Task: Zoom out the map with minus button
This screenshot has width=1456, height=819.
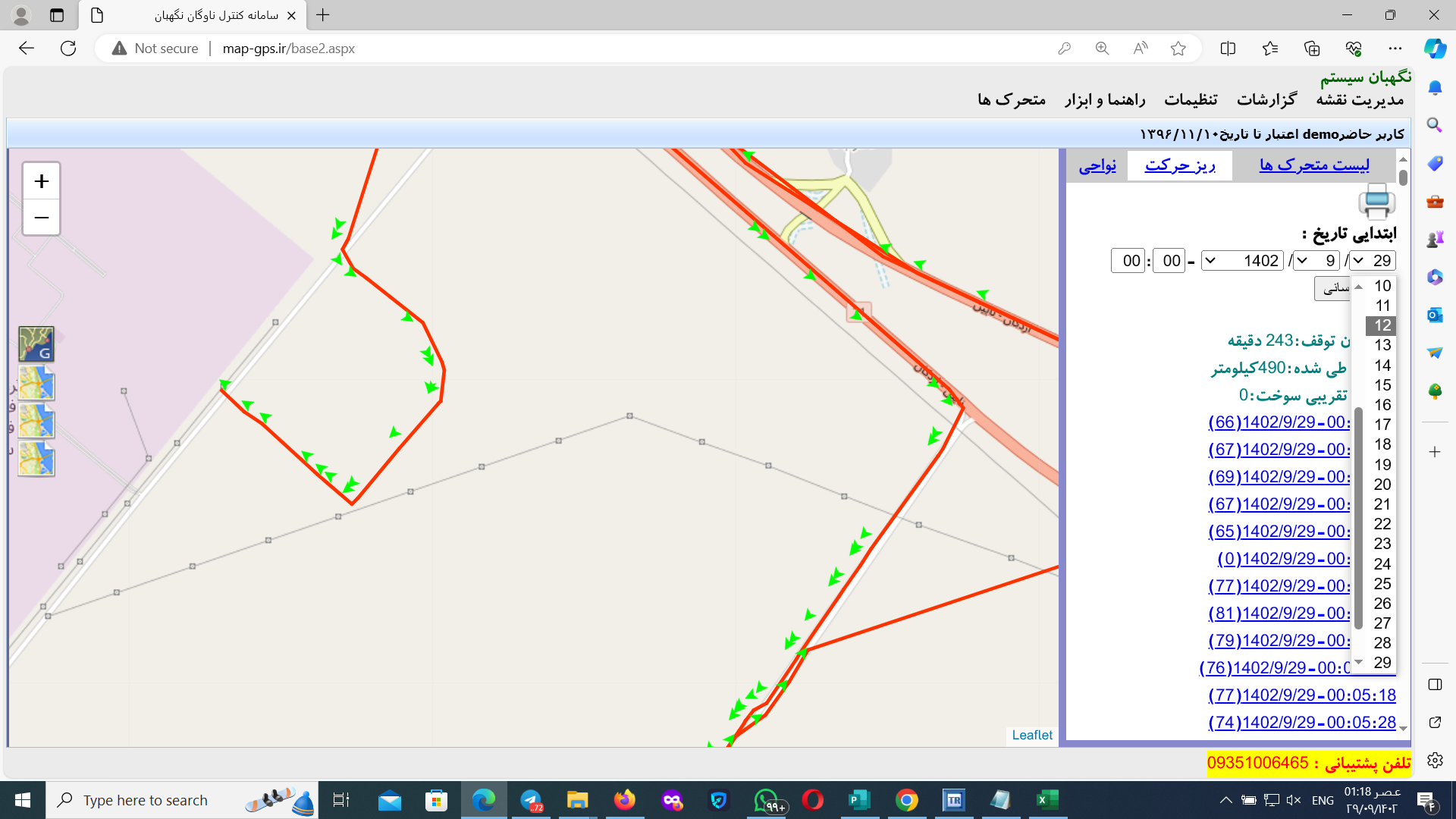Action: 42,218
